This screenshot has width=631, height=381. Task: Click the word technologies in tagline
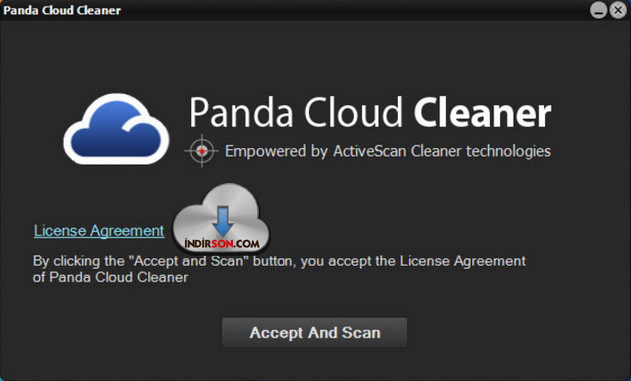pyautogui.click(x=508, y=152)
